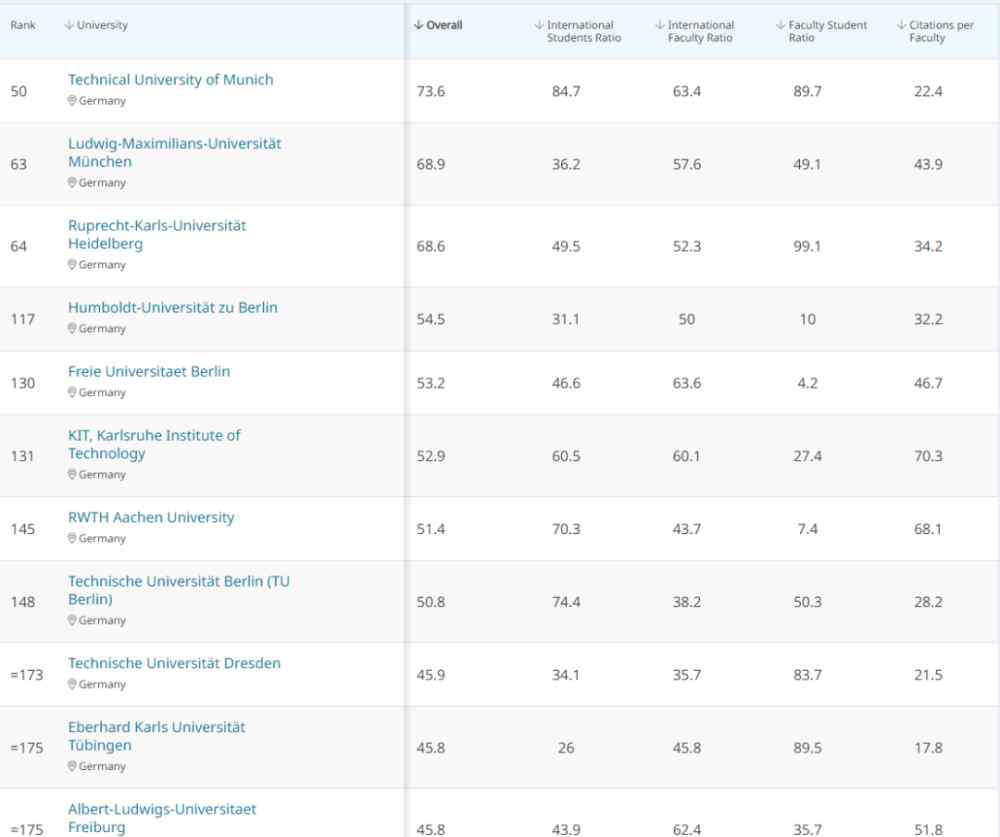The height and width of the screenshot is (837, 1000).
Task: Open Technische Universität Dresden page
Action: coord(174,663)
